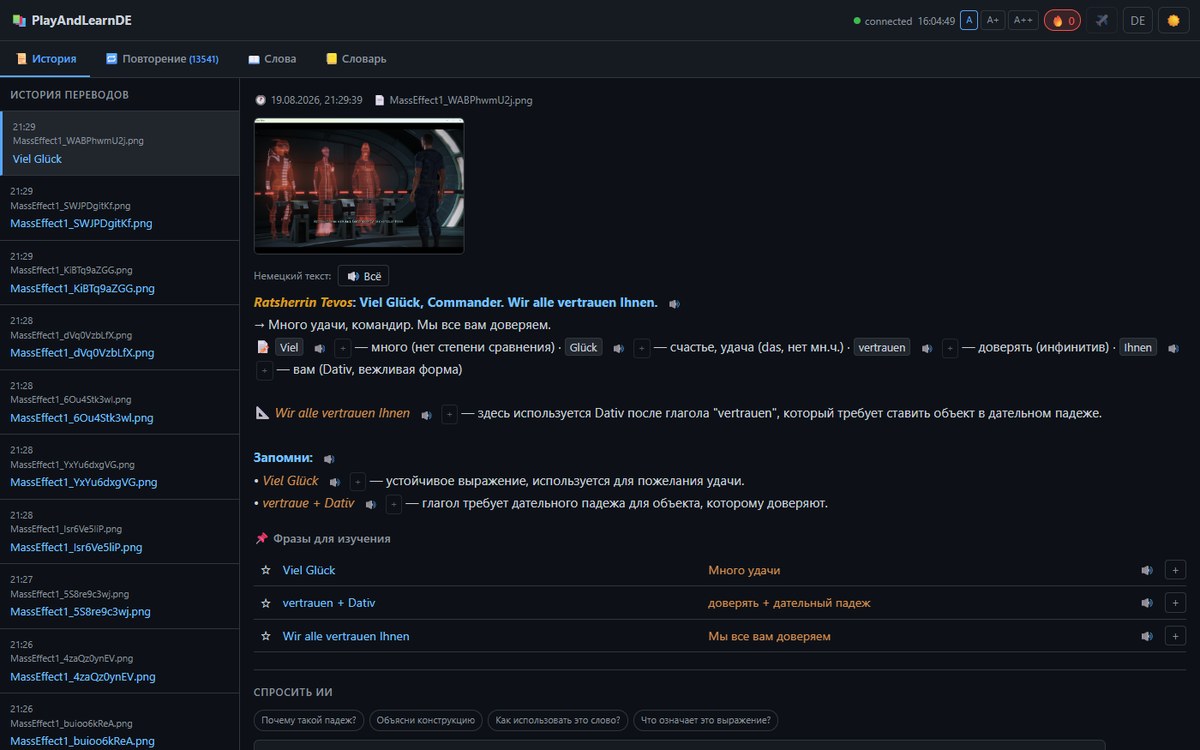Open history entry MassEffect1_SWJPDgitKf.png
Screen dimensions: 1200x750
coord(120,208)
